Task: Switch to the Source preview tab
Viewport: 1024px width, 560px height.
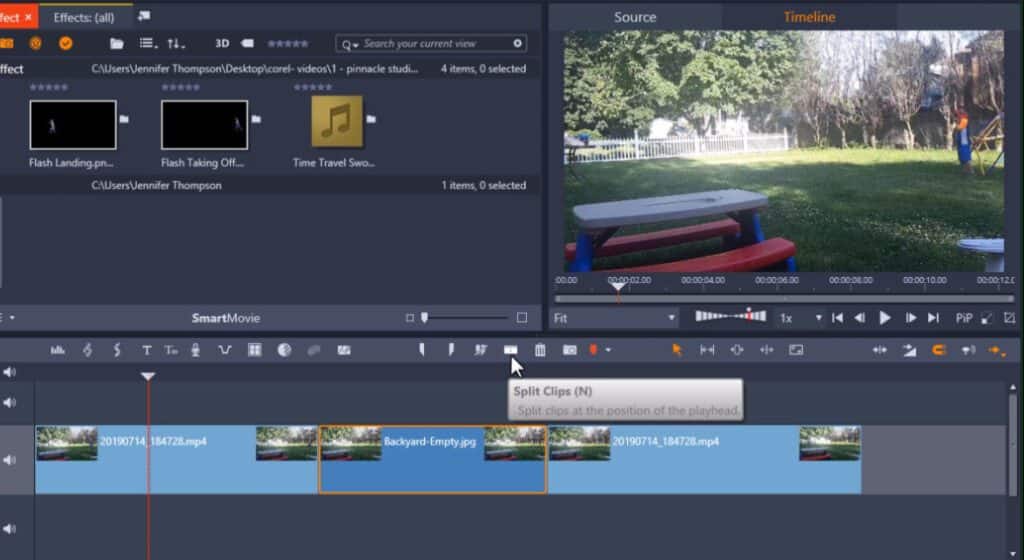Action: click(x=635, y=17)
